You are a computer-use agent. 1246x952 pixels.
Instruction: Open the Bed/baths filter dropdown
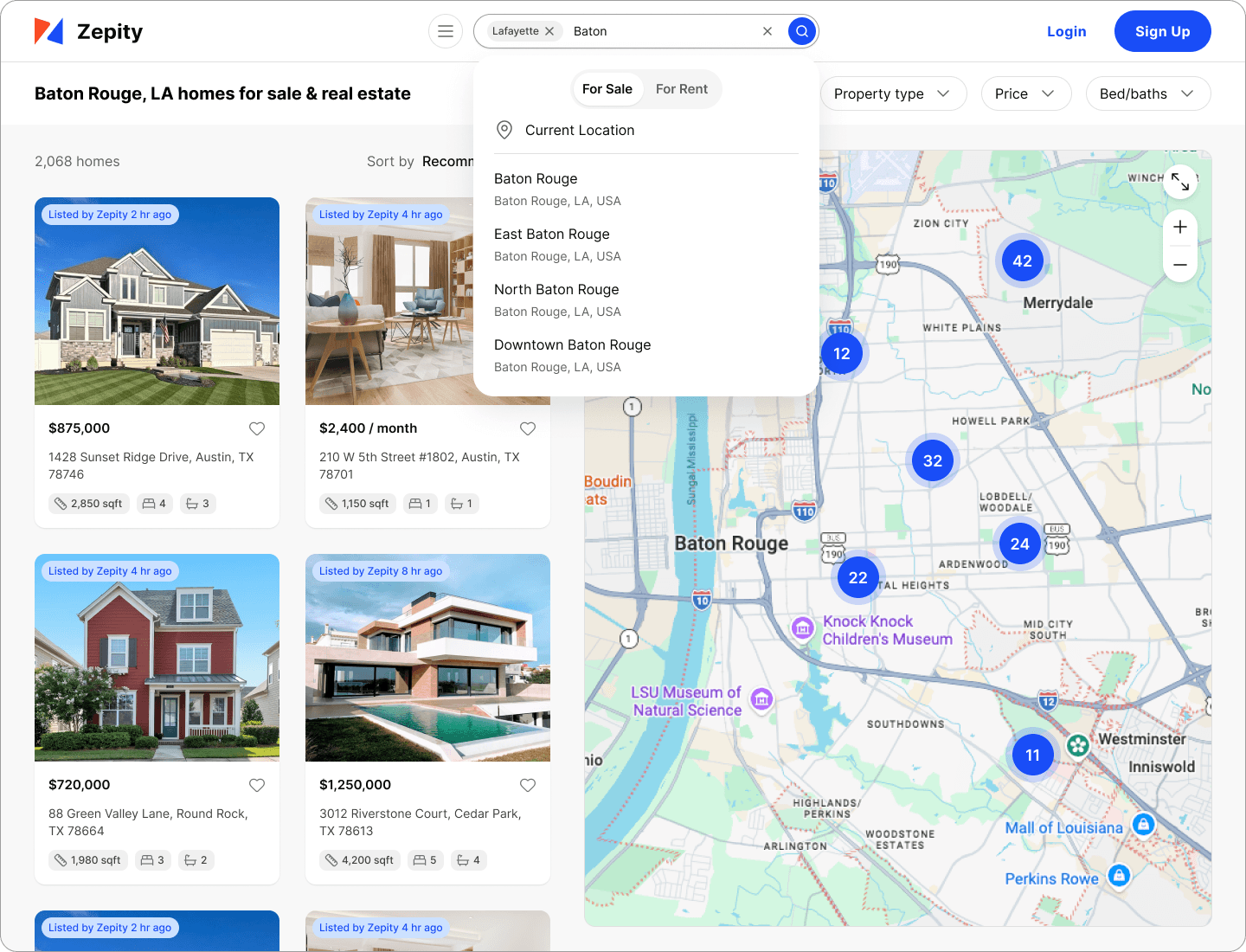point(1146,93)
